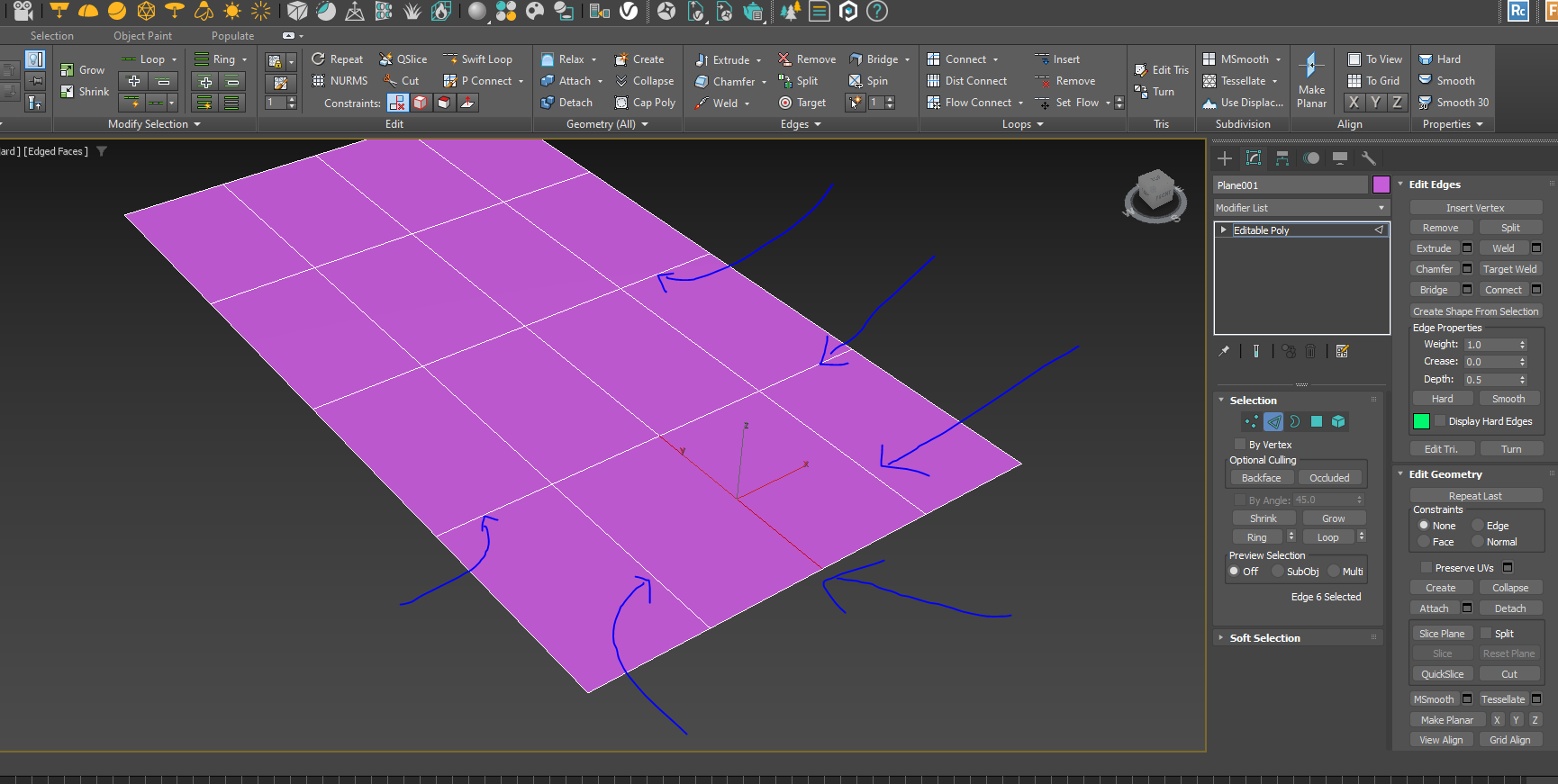Open the Motion command panel tab
Screen dimensions: 1558x784
tap(1311, 158)
